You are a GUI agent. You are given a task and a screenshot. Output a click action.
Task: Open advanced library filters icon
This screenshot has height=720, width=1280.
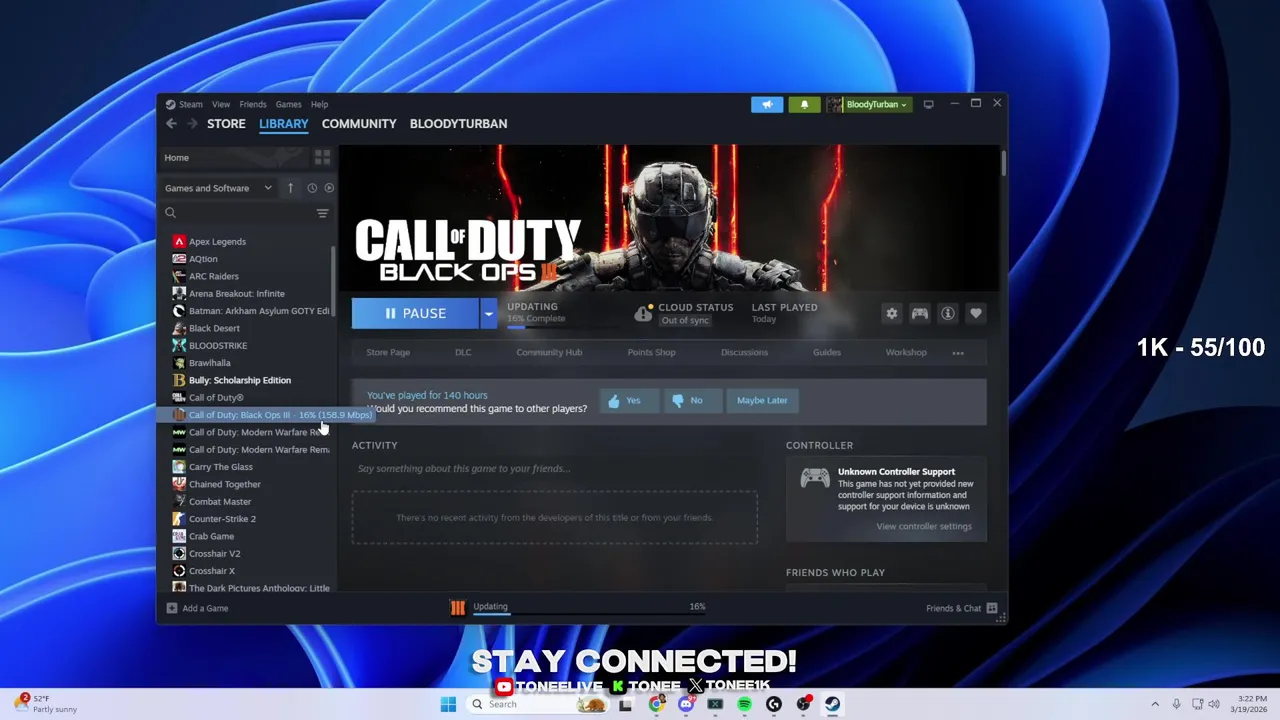322,213
